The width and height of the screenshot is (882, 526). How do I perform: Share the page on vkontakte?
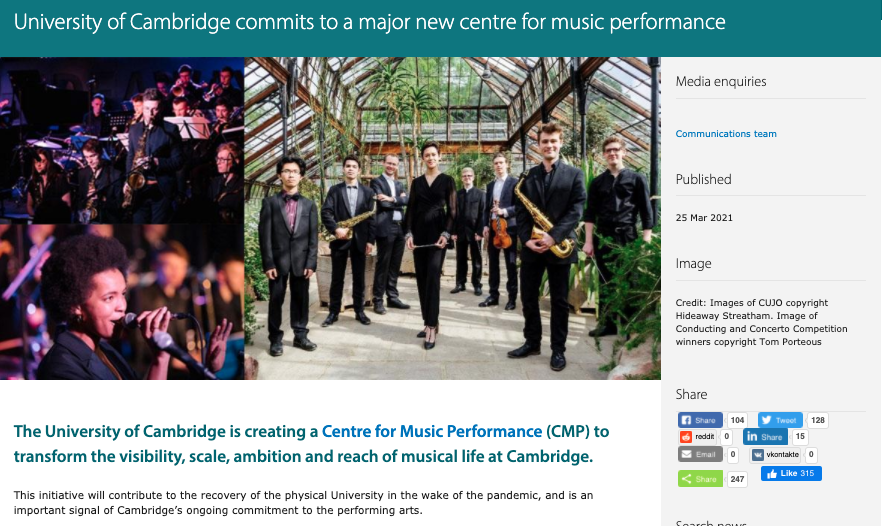click(776, 455)
